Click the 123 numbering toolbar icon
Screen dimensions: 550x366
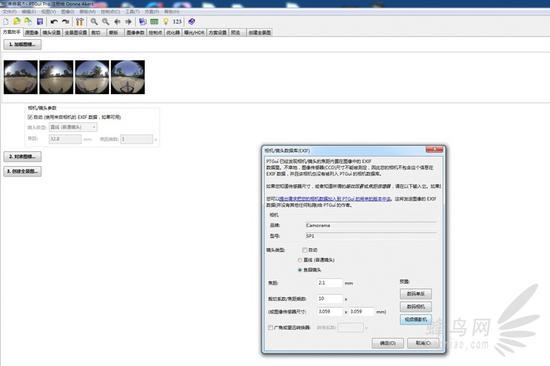click(177, 22)
